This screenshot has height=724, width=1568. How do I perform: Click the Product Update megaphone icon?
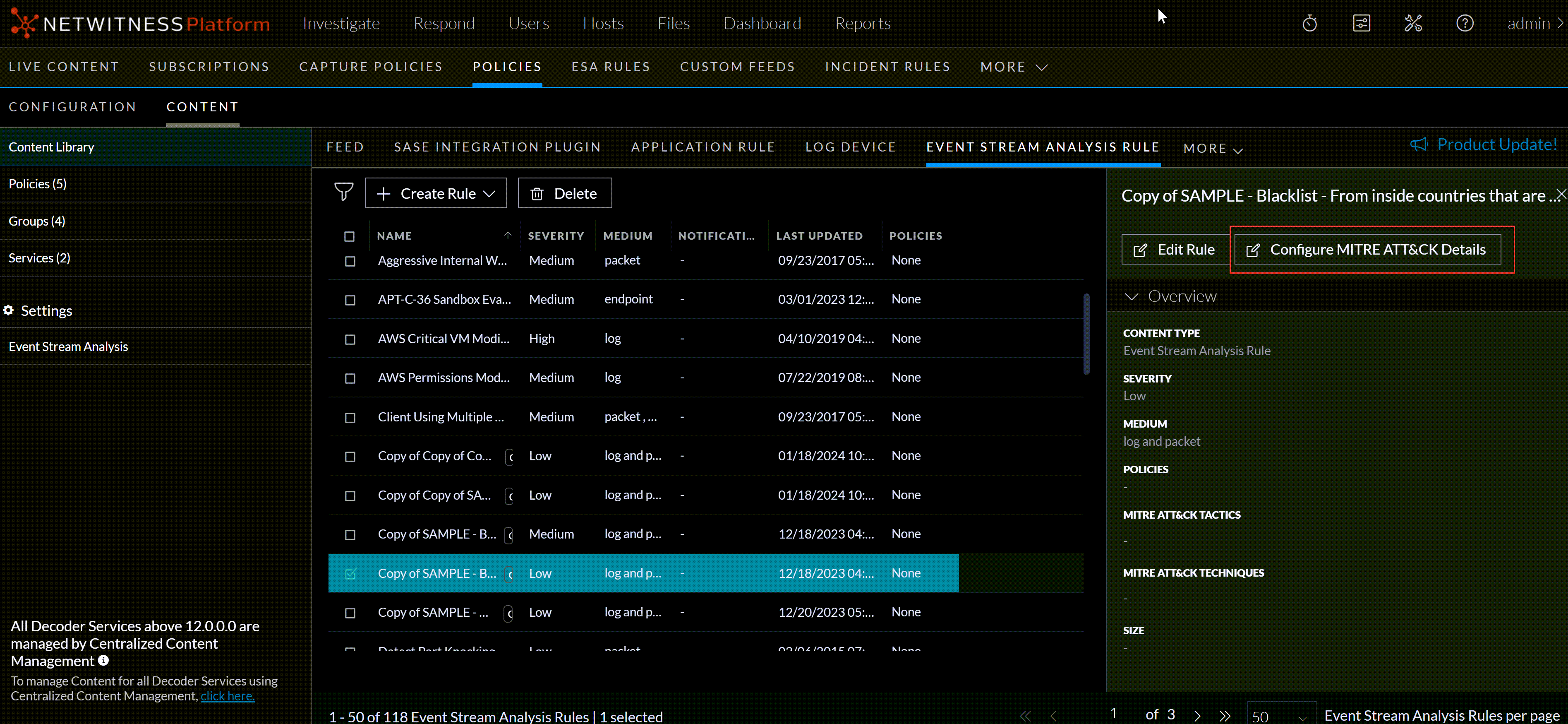pyautogui.click(x=1419, y=144)
